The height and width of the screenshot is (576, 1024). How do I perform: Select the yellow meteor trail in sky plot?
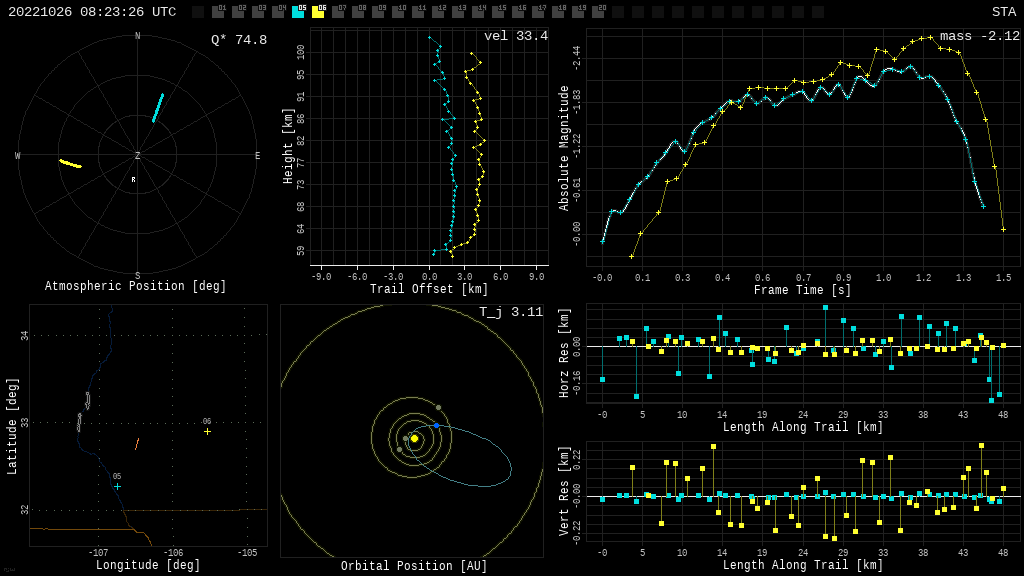[70, 163]
